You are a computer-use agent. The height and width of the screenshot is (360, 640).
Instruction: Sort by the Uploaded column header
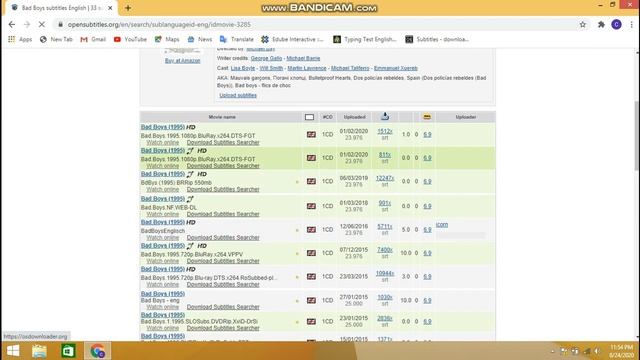354,117
